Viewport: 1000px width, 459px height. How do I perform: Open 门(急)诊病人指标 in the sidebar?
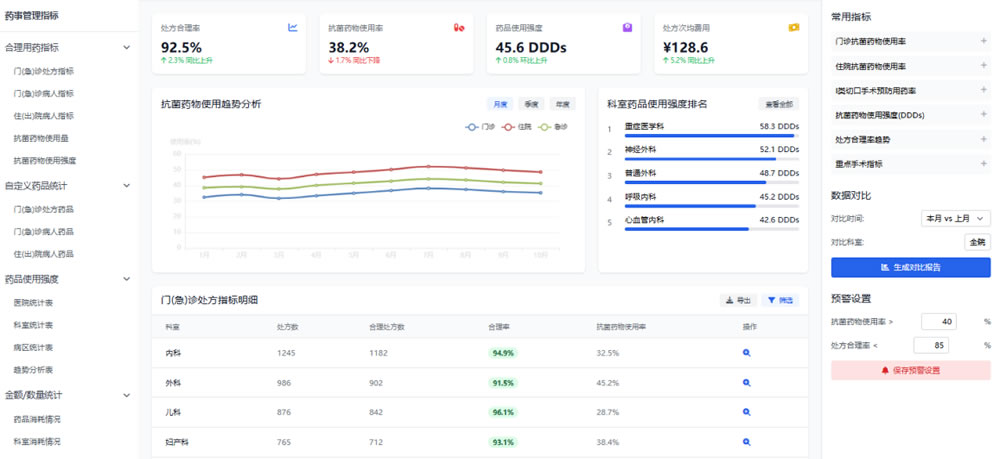point(44,94)
